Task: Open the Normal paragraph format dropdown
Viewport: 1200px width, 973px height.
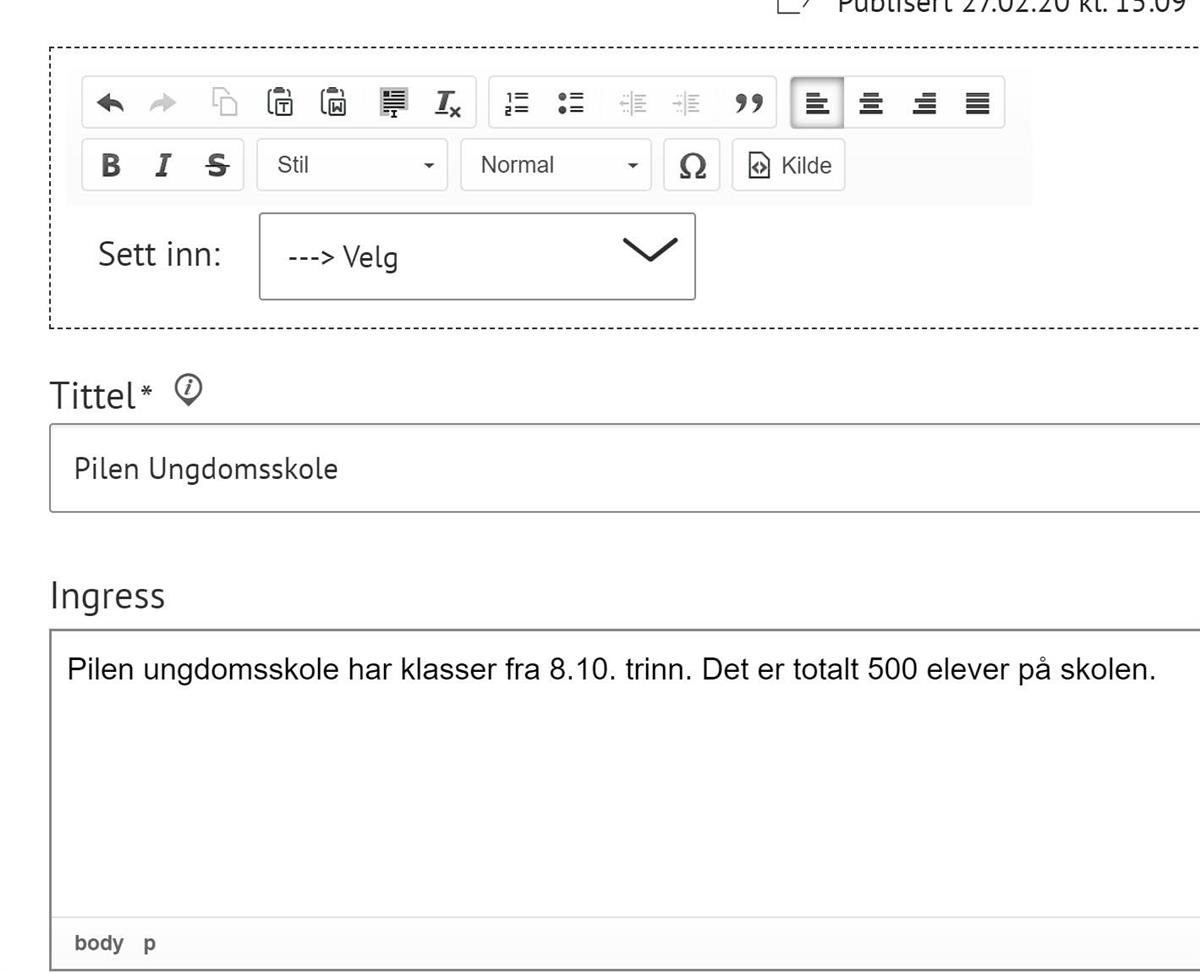Action: coord(555,165)
